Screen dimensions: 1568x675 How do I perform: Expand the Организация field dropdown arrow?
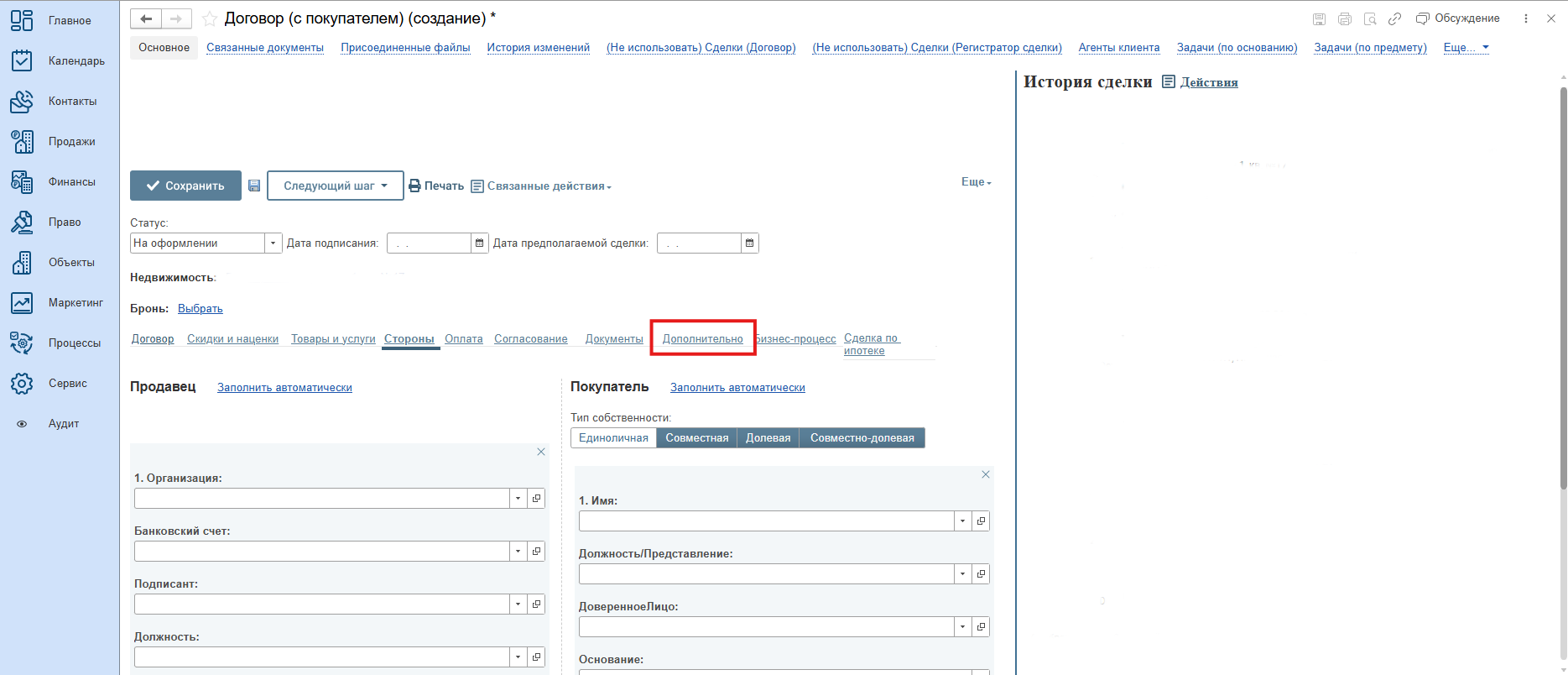[518, 499]
